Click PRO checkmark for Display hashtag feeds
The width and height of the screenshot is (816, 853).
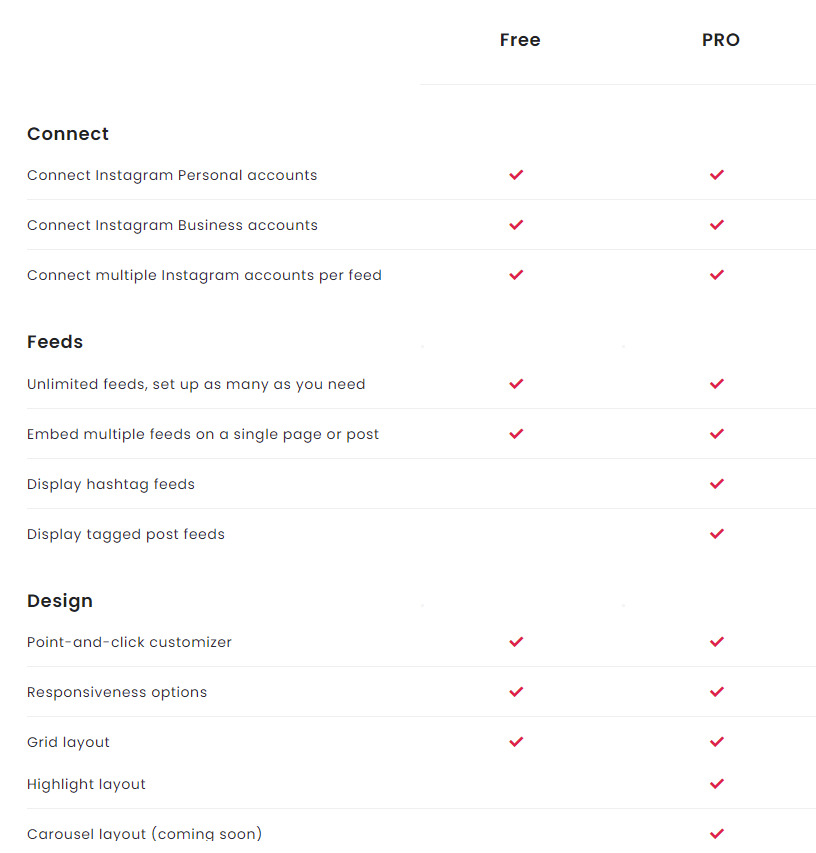717,484
